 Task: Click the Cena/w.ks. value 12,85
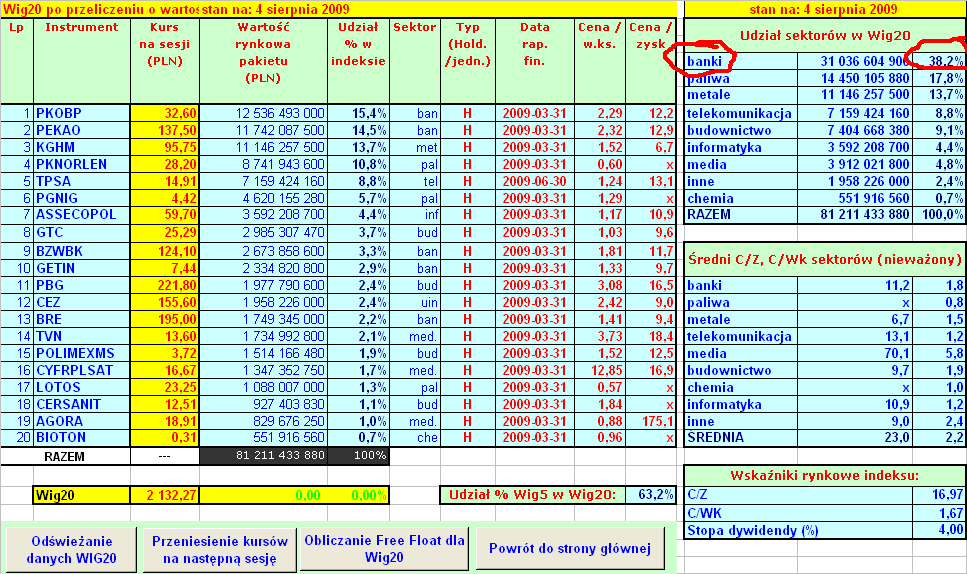[x=600, y=370]
